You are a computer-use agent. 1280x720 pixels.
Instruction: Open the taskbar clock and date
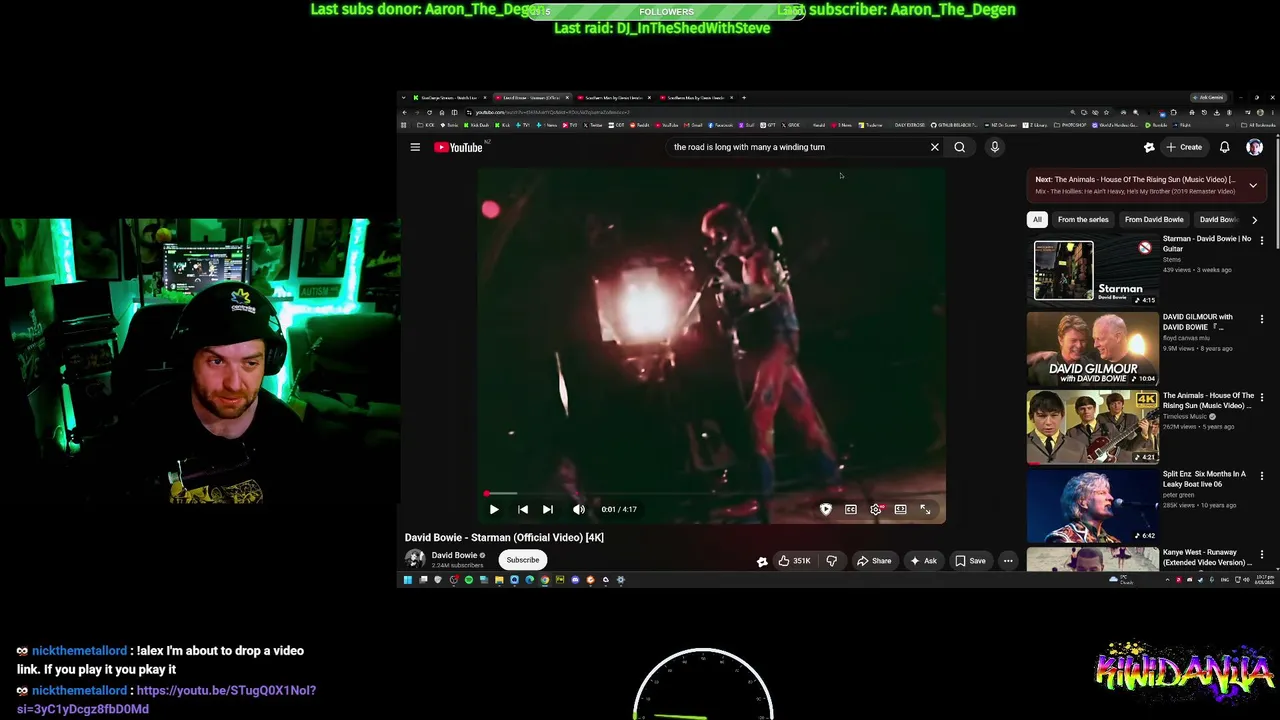click(1263, 580)
